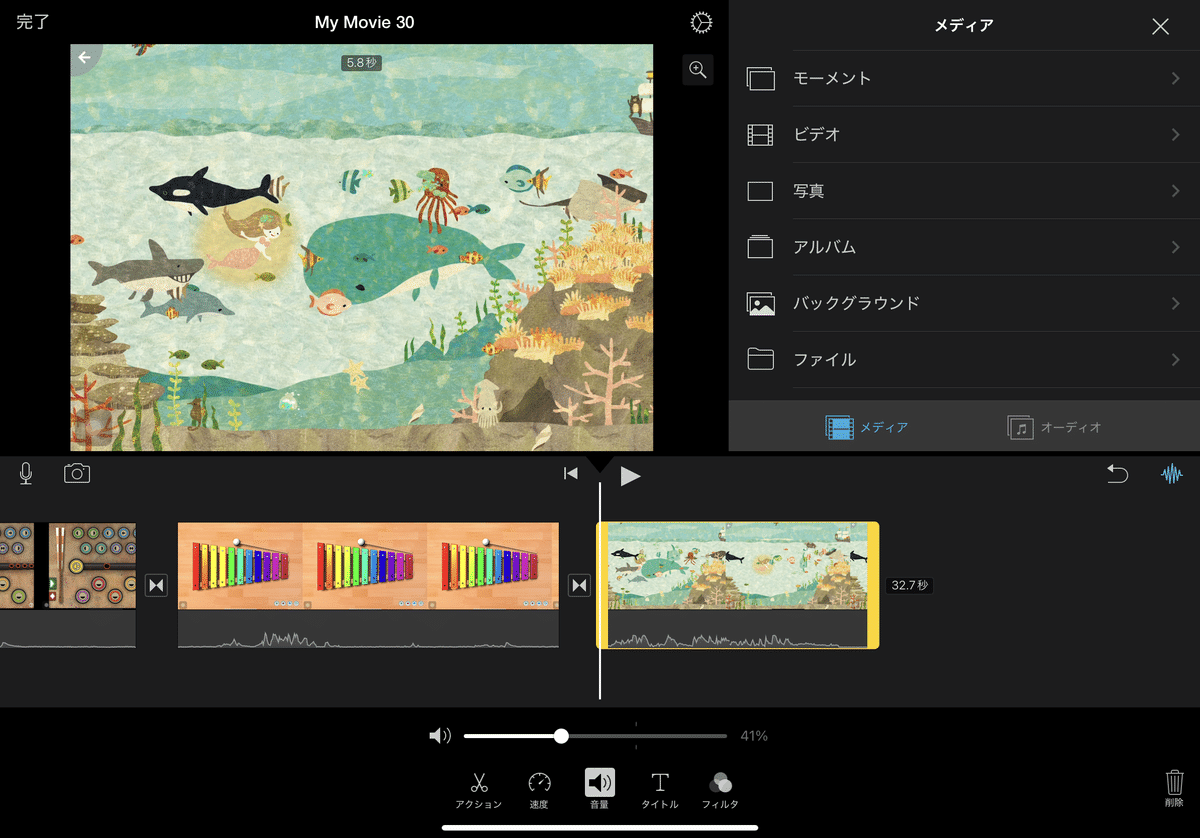Expand the モーメント row chevron

tap(1176, 78)
